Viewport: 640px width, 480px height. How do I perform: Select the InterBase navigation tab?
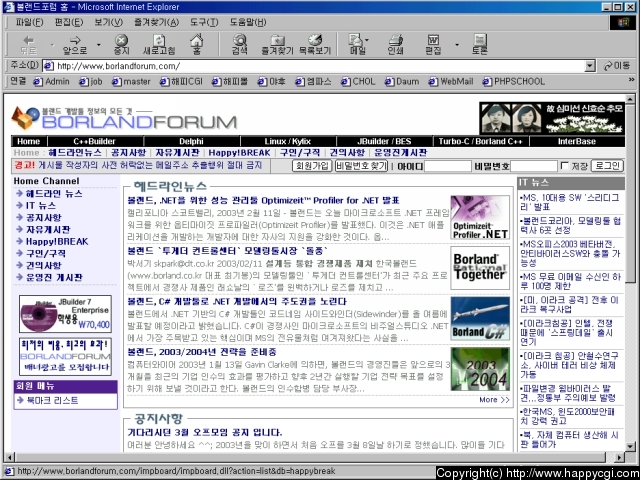(577, 141)
